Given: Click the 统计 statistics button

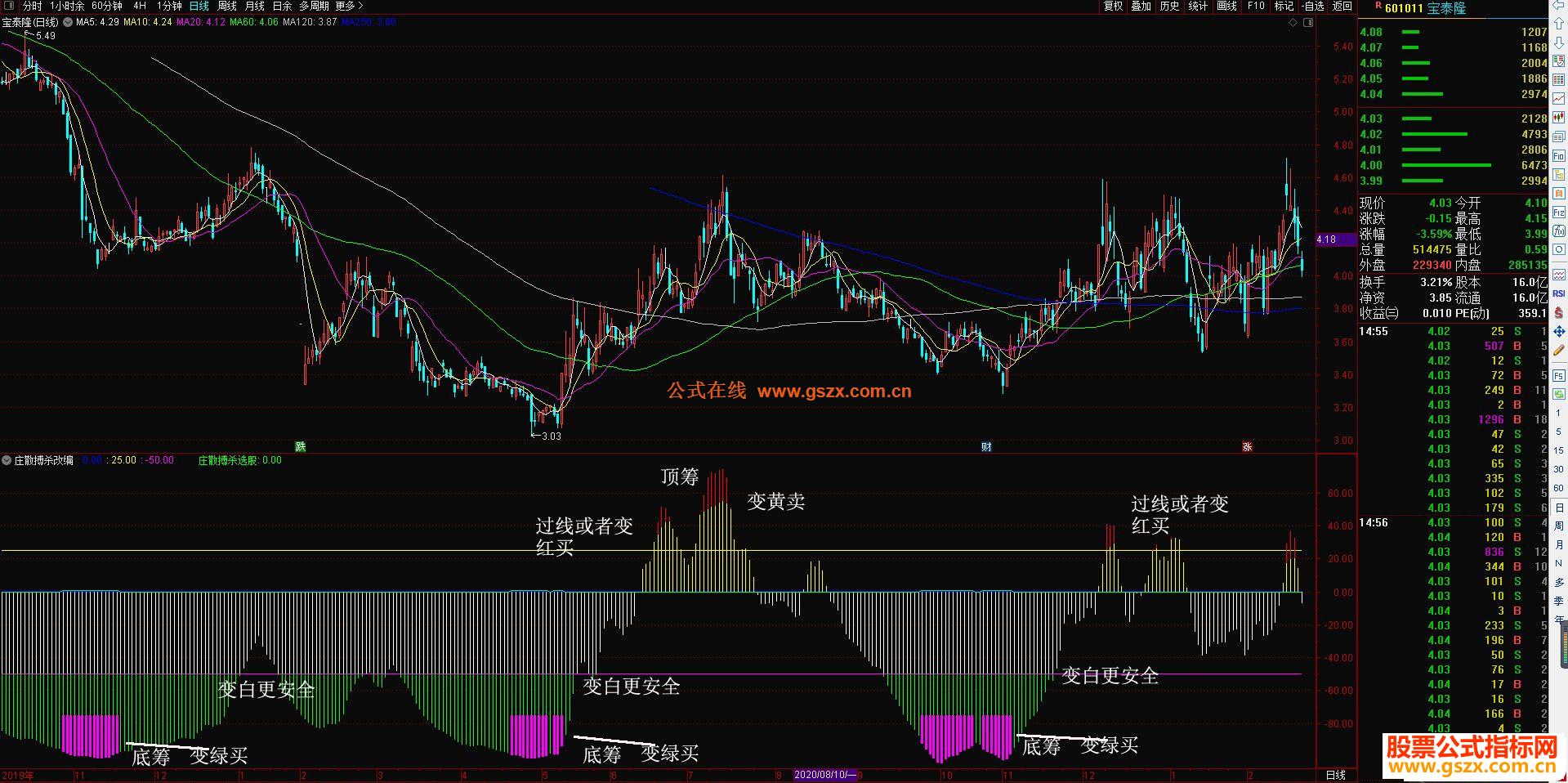Looking at the screenshot, I should [x=1198, y=6].
